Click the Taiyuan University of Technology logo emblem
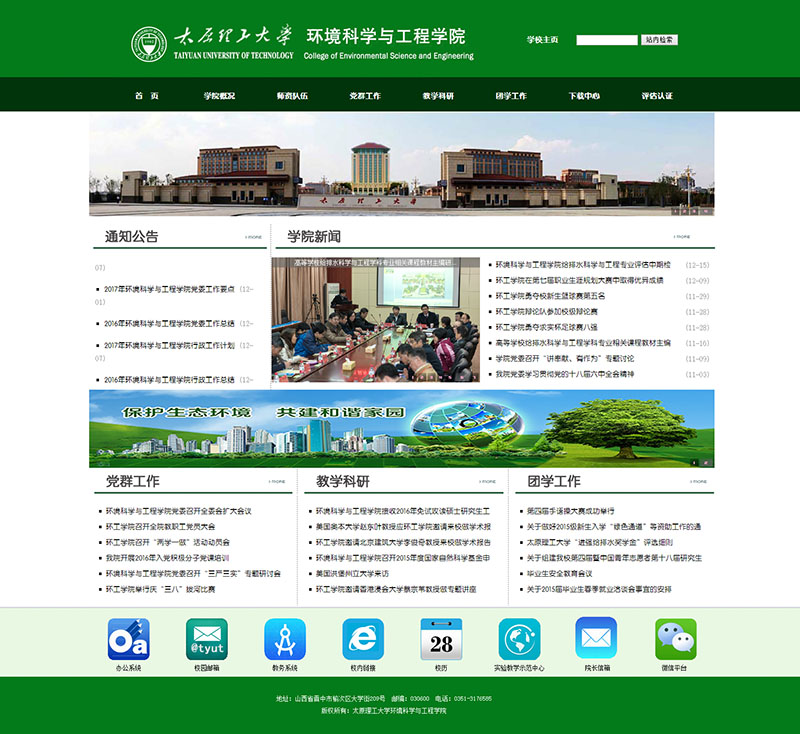800x734 pixels. coord(149,44)
